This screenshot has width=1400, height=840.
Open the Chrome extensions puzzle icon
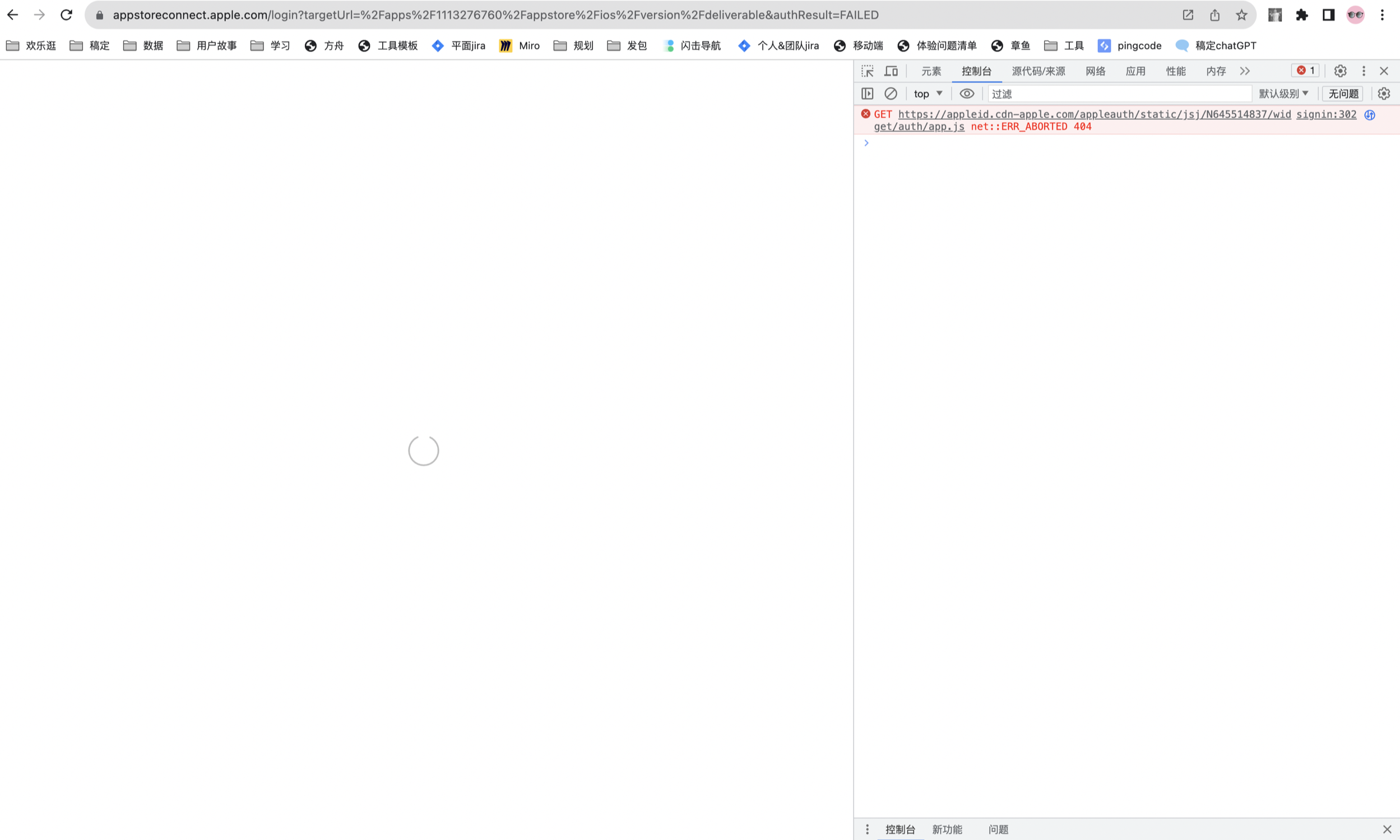click(x=1301, y=15)
